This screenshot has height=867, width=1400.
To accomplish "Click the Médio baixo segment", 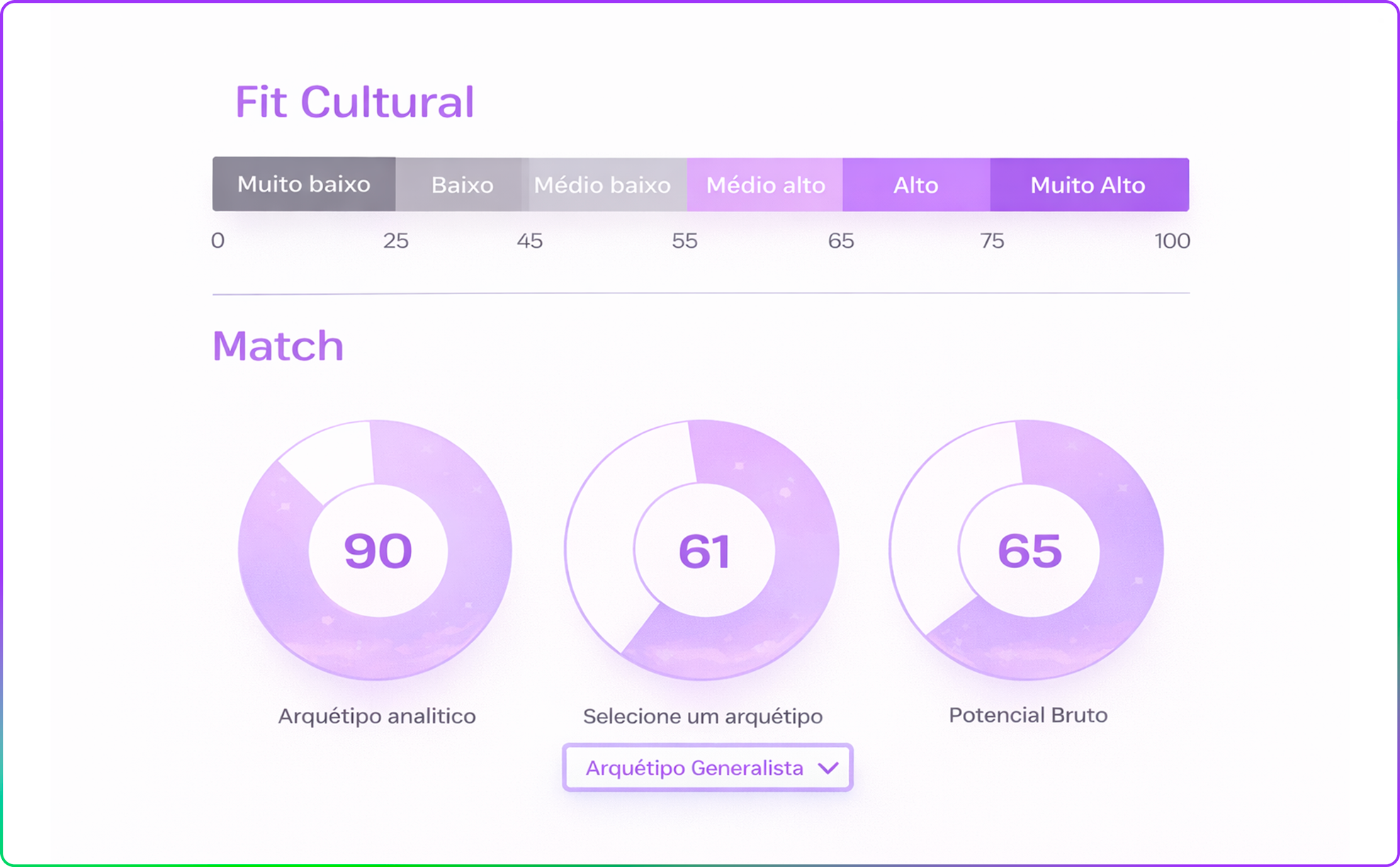I will coord(602,185).
